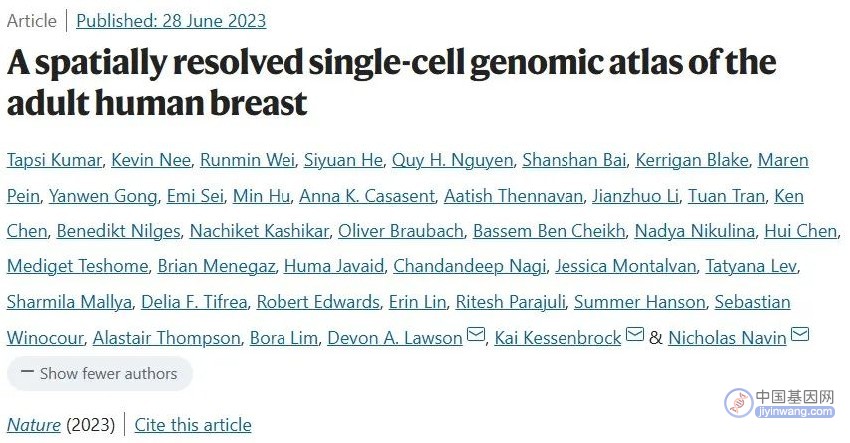Click Cite this article link
Viewport: 850px width, 443px height.
pyautogui.click(x=193, y=425)
